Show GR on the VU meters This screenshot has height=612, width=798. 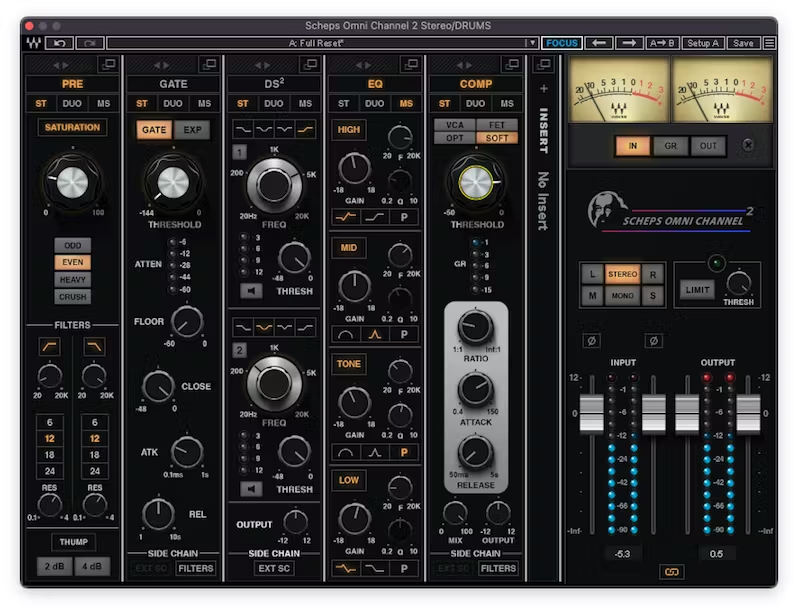670,146
